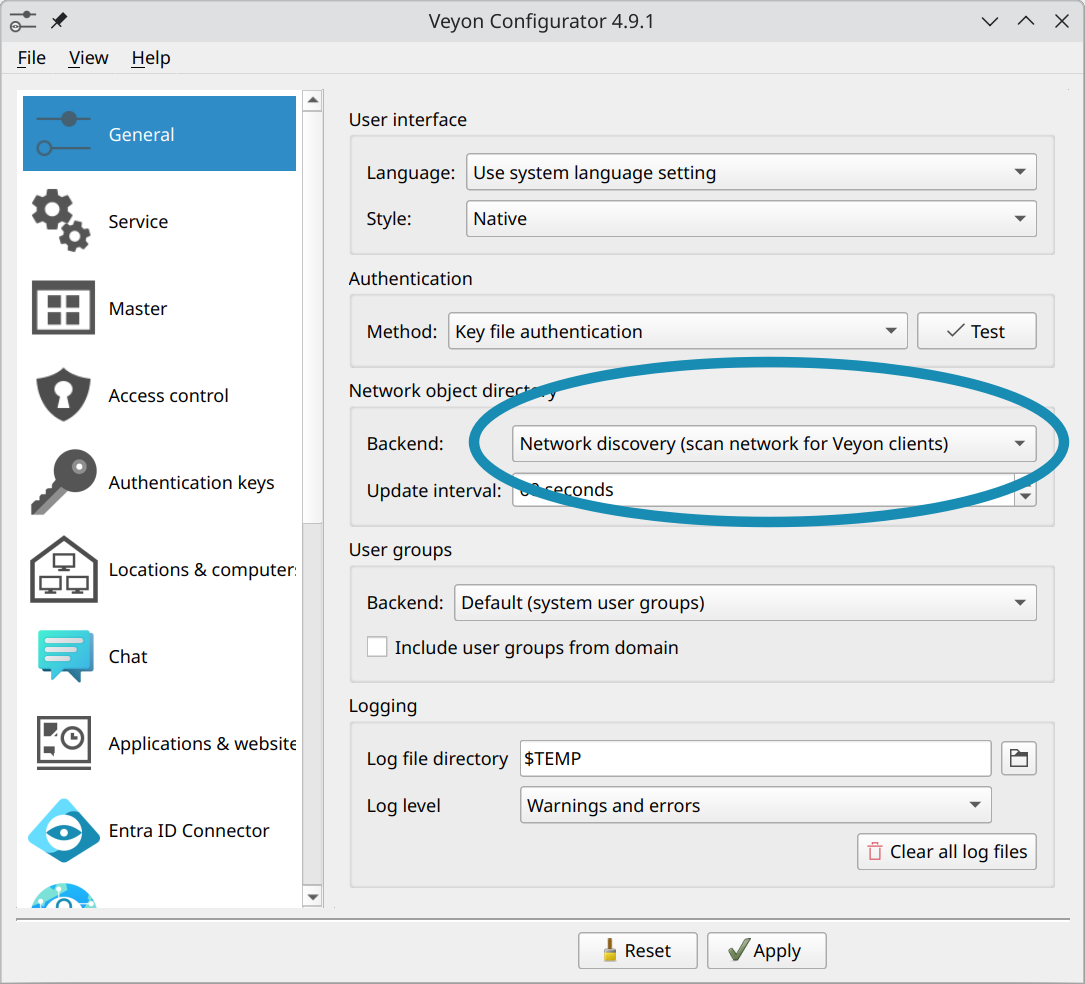Screen dimensions: 1085x984
Task: Open the Style dropdown set to Native
Action: (750, 218)
